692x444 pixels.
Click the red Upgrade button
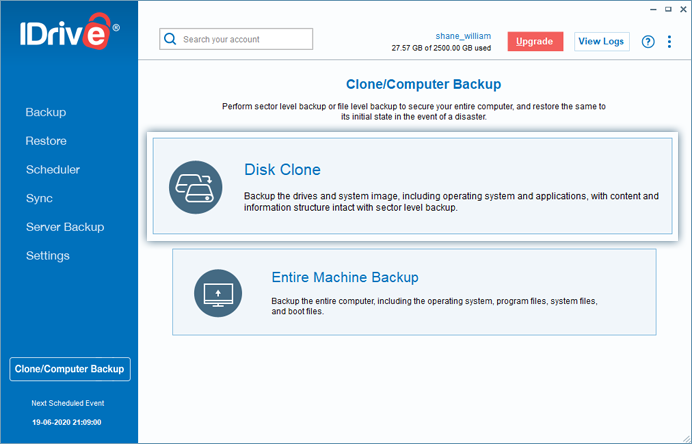click(535, 41)
